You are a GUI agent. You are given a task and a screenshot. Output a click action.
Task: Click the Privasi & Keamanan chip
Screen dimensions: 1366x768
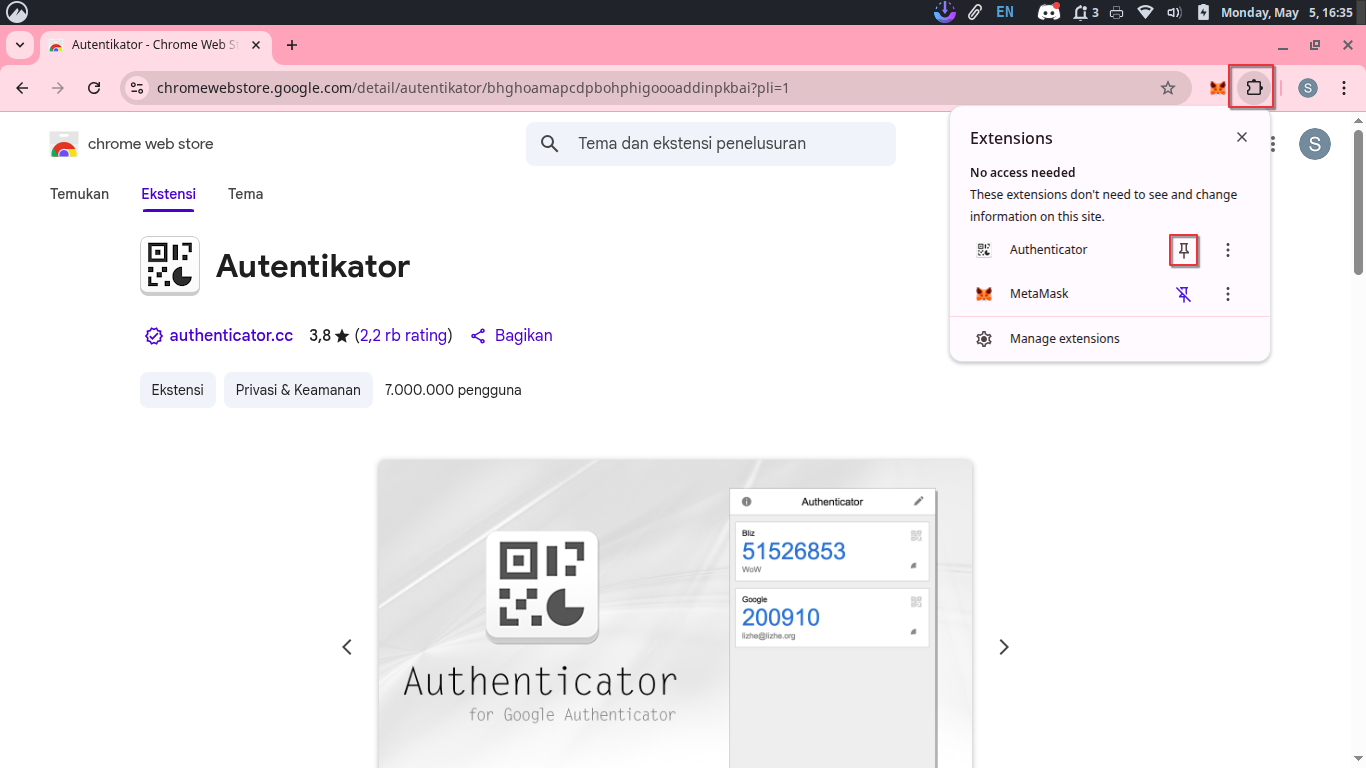pos(298,390)
